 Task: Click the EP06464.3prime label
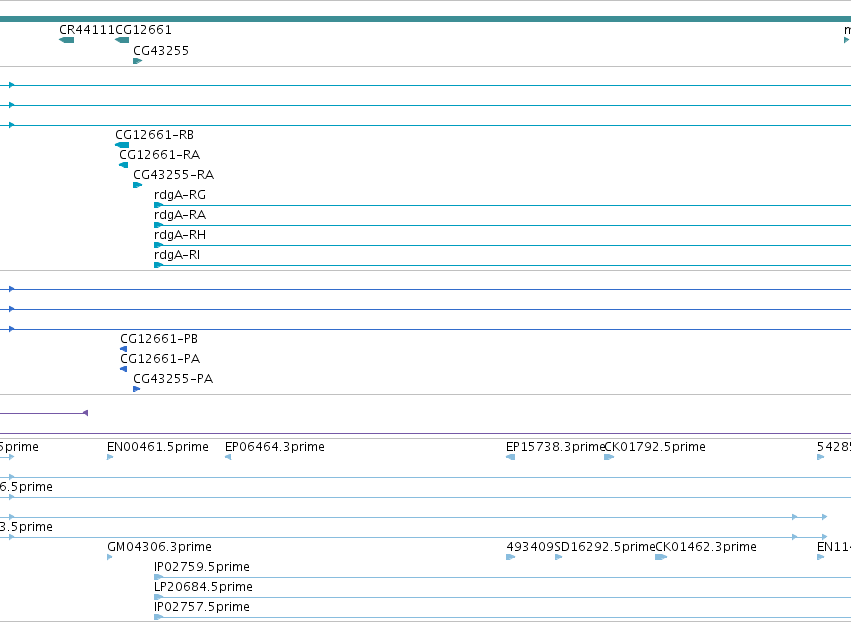[x=275, y=447]
